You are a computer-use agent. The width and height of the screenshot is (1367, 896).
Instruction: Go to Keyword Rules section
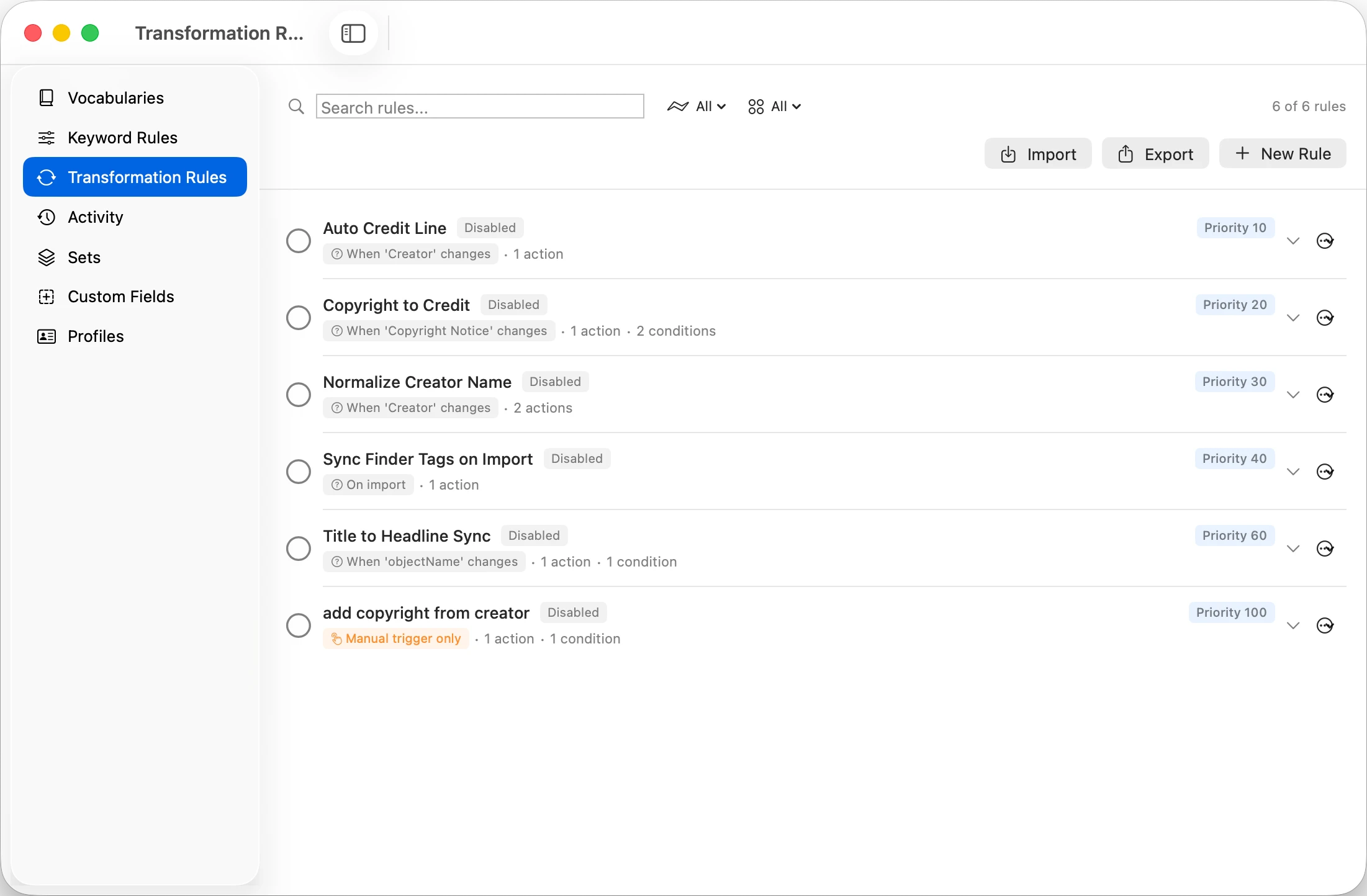[135, 137]
